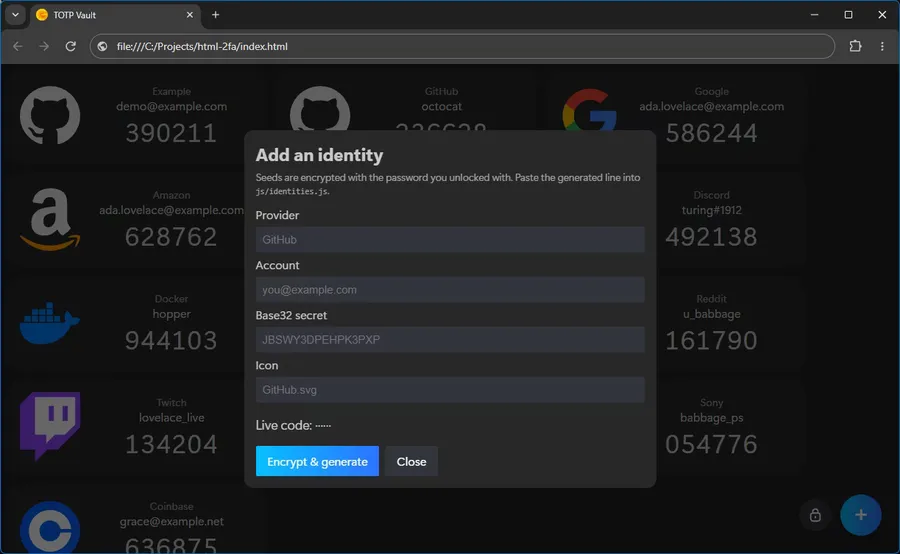Click the Close button in dialog
Screen dimensions: 900x554
pos(412,461)
